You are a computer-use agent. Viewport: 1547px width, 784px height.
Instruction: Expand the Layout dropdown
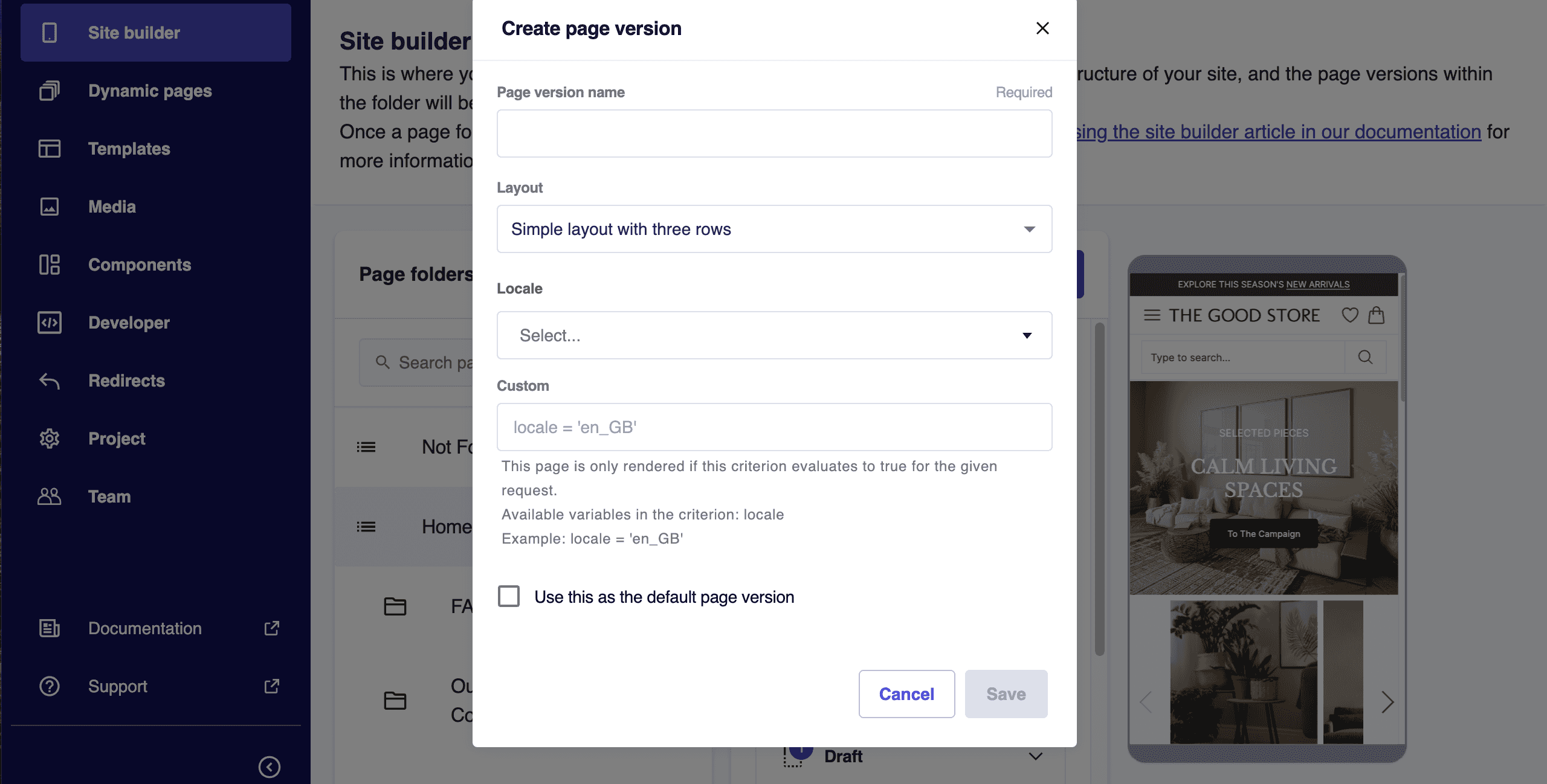(774, 229)
